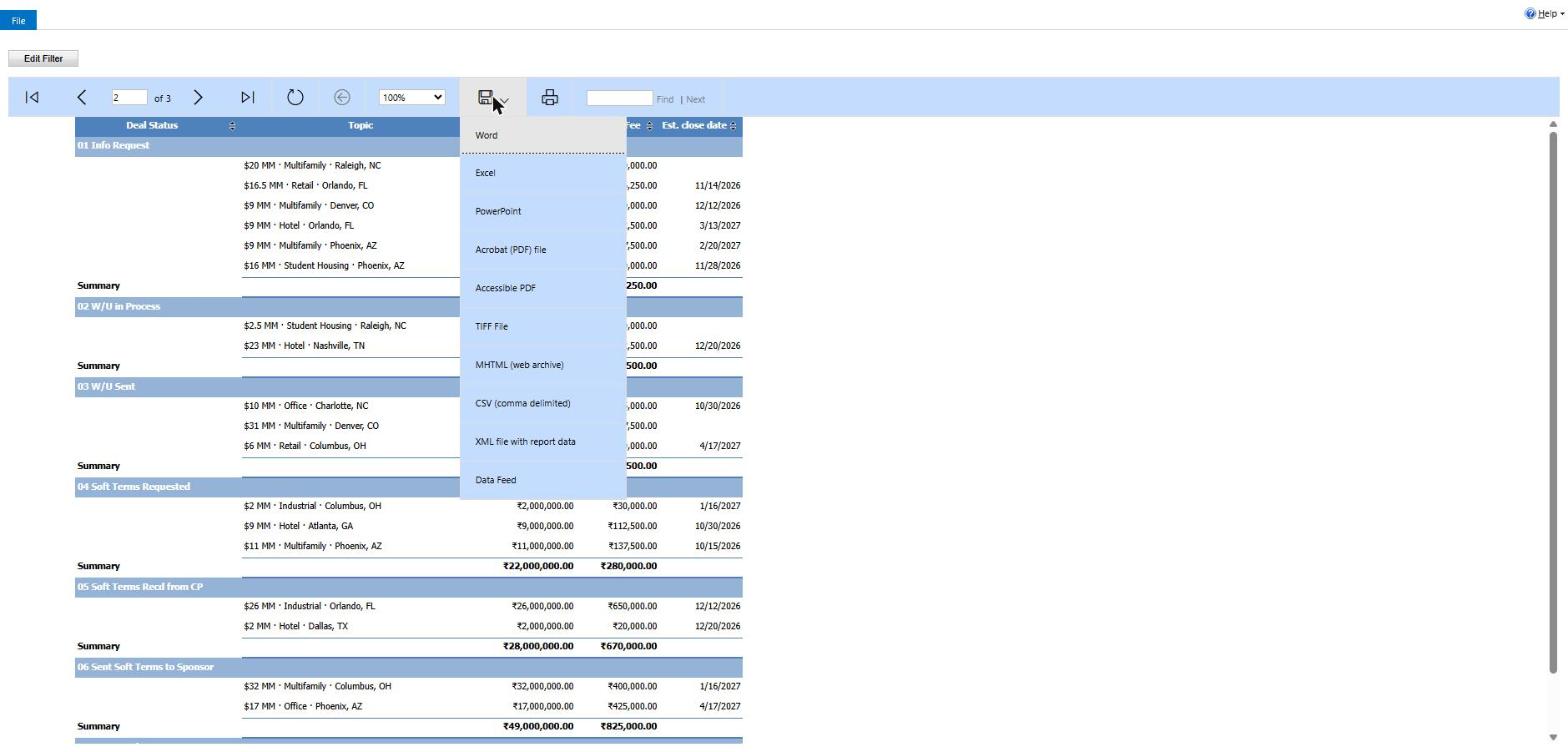This screenshot has width=1568, height=752.
Task: Expand the Help menu arrow
Action: coord(1562,14)
